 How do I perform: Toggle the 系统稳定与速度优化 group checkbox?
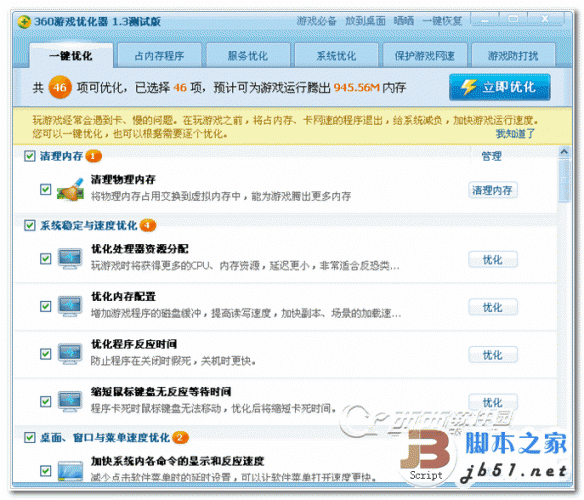coord(29,225)
